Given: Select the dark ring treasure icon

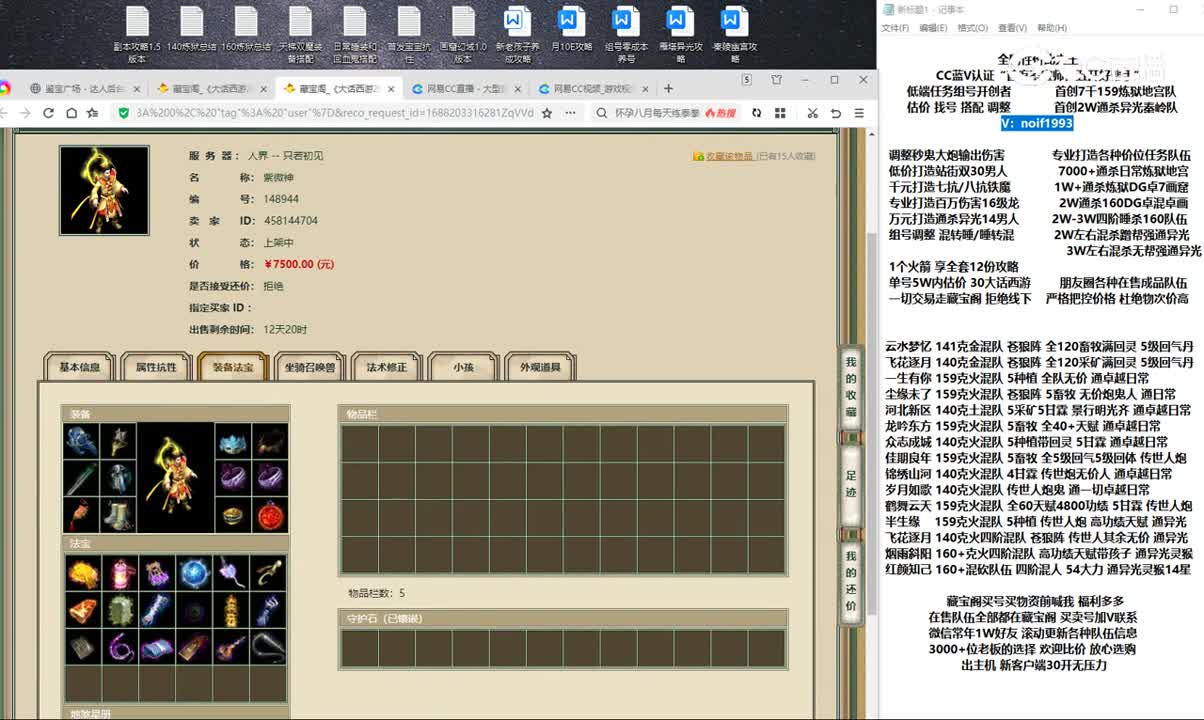Looking at the screenshot, I should tap(193, 610).
